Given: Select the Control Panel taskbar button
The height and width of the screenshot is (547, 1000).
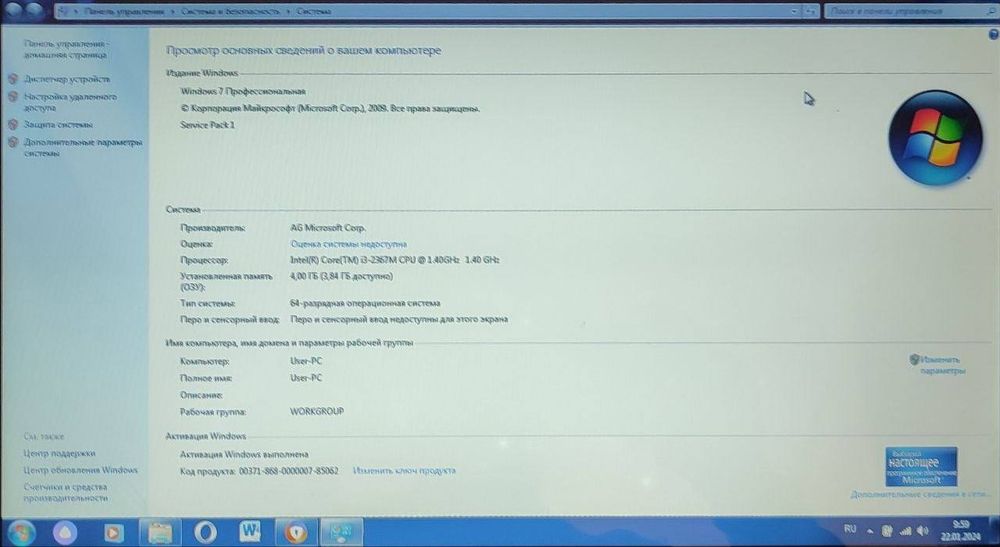Looking at the screenshot, I should tap(341, 532).
